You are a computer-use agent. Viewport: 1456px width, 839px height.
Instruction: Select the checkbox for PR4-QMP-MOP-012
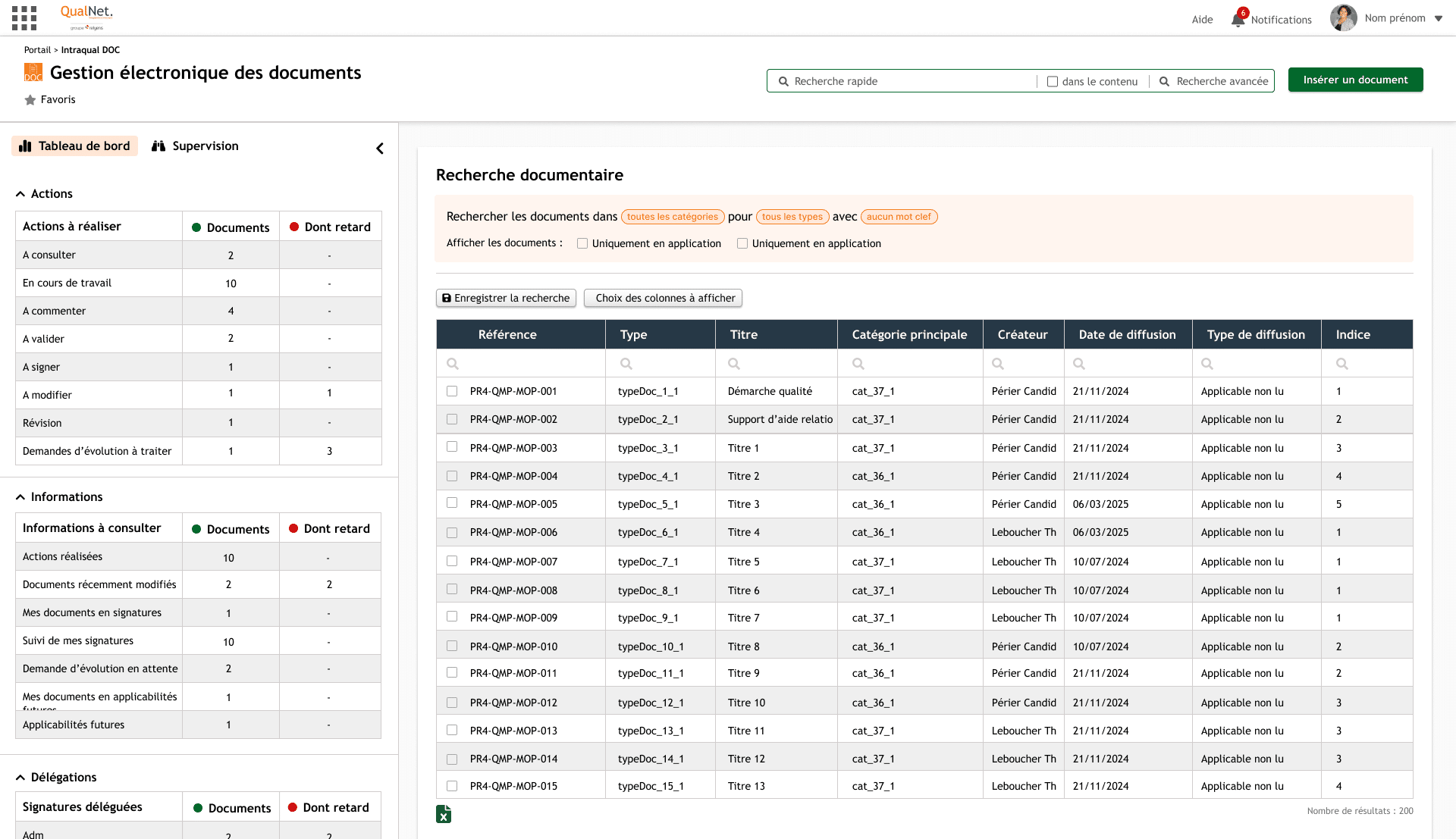(x=452, y=703)
